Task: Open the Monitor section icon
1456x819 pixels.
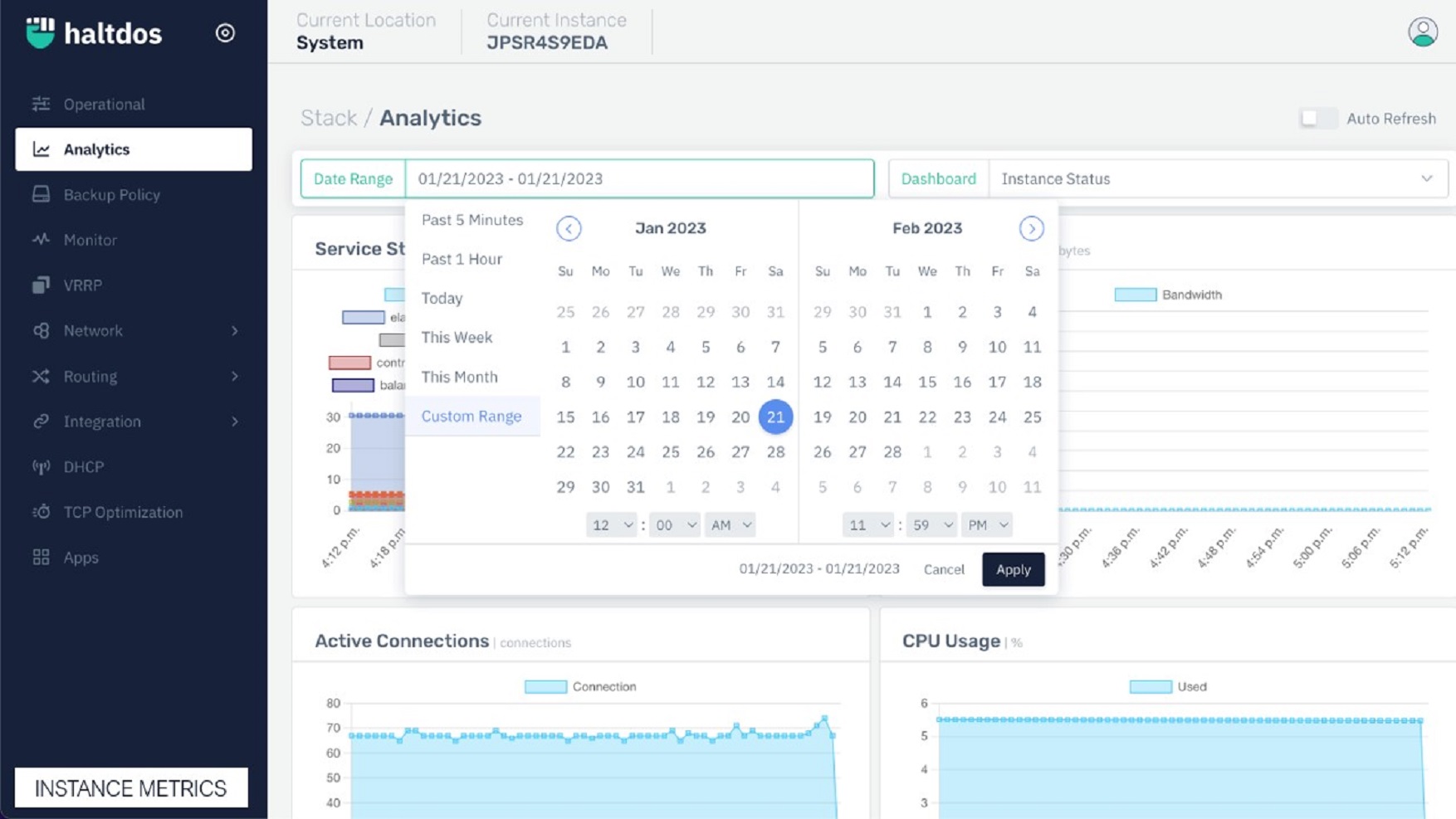Action: (41, 240)
